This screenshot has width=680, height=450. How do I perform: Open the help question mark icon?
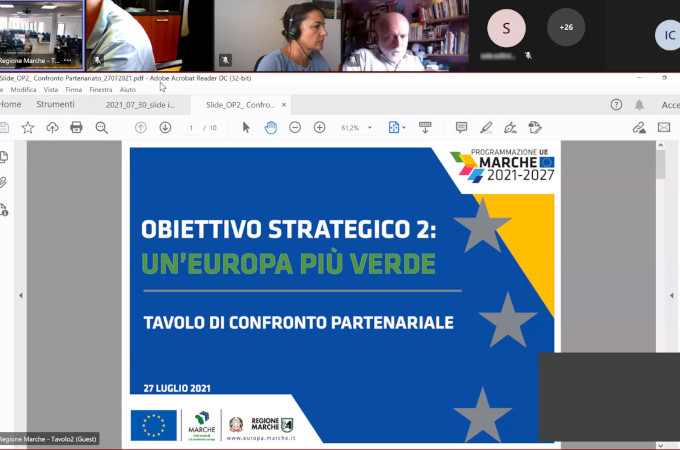tap(616, 104)
